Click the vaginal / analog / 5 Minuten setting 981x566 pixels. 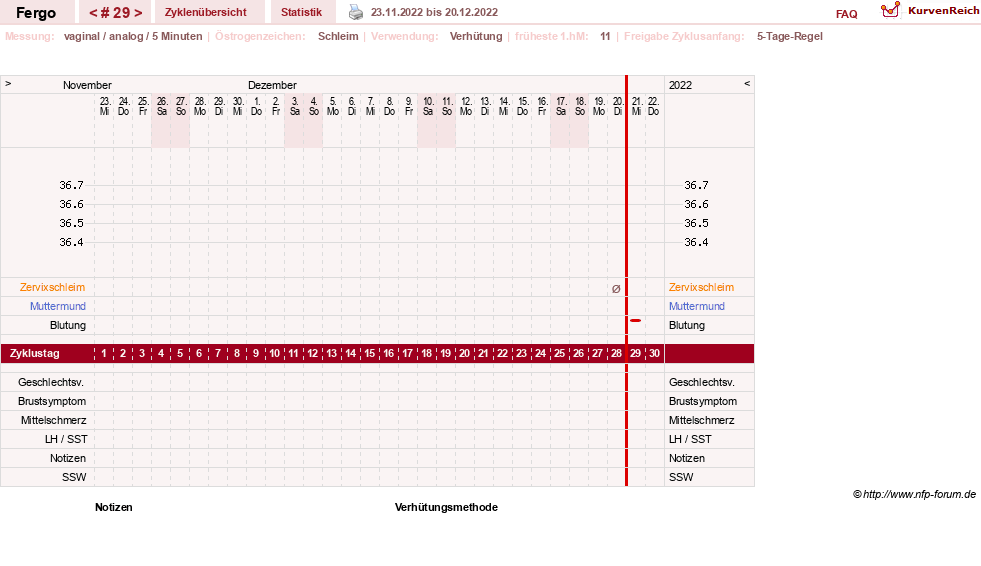(133, 36)
